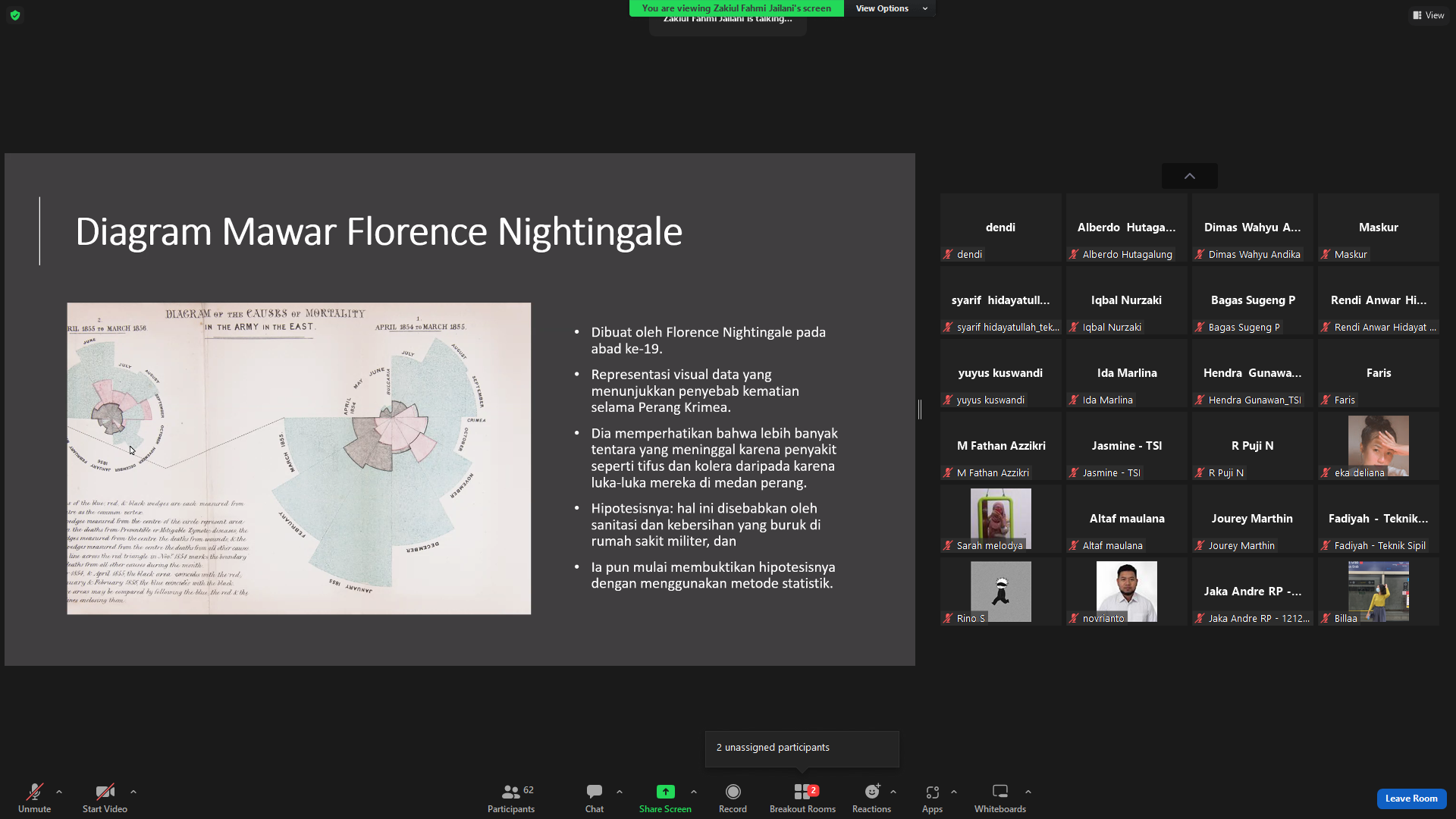Open Breakout Rooms

802,798
